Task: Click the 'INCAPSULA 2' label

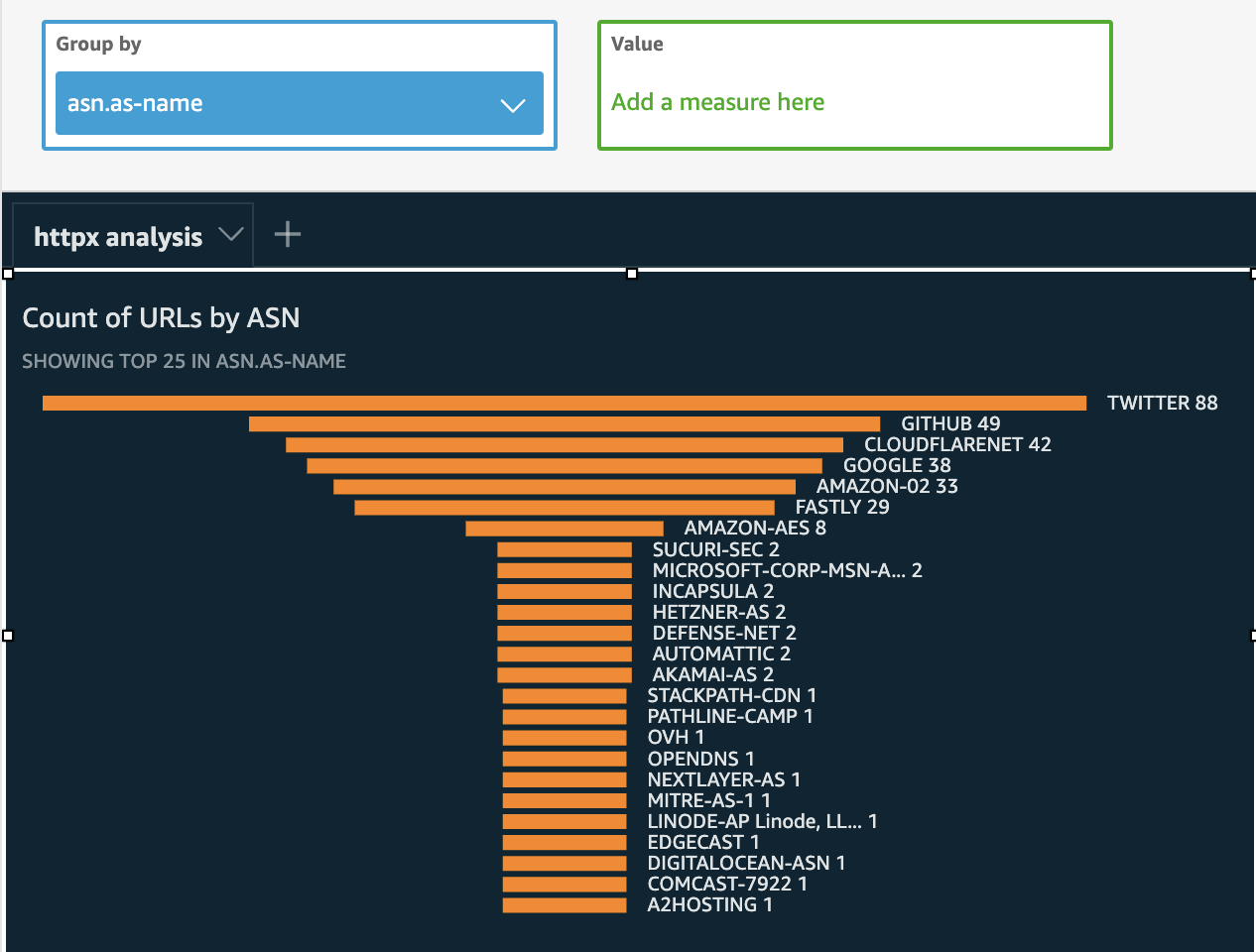Action: click(x=713, y=591)
